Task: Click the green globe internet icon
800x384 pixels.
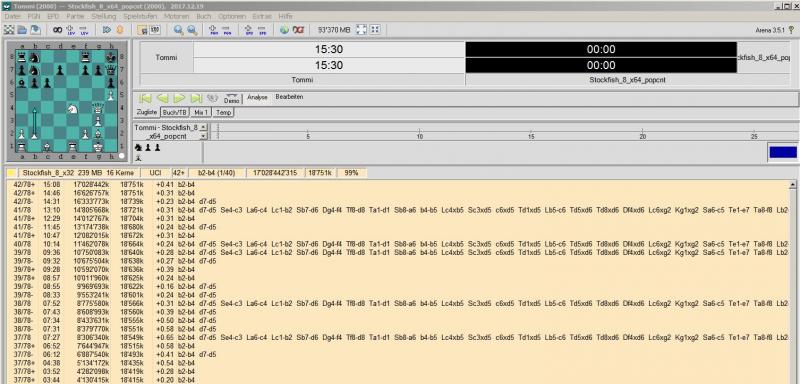Action: (x=285, y=30)
